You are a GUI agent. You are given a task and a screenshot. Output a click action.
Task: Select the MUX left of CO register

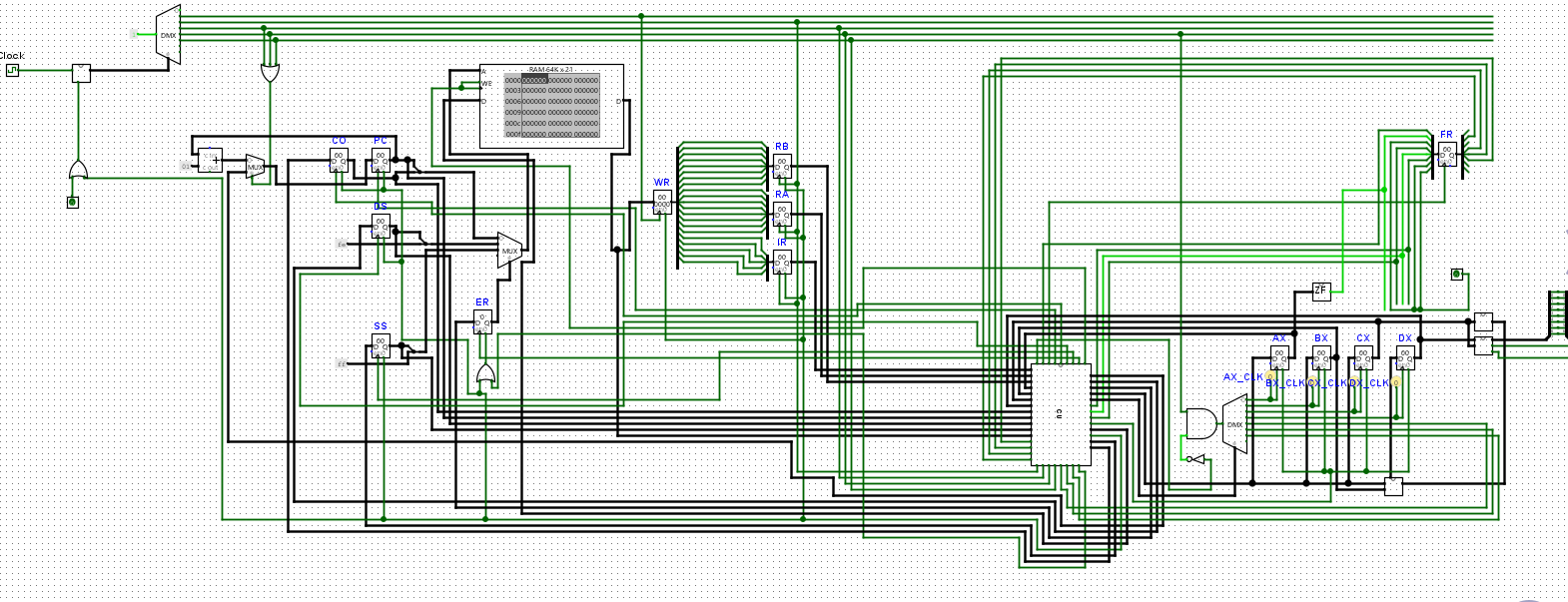click(x=256, y=167)
